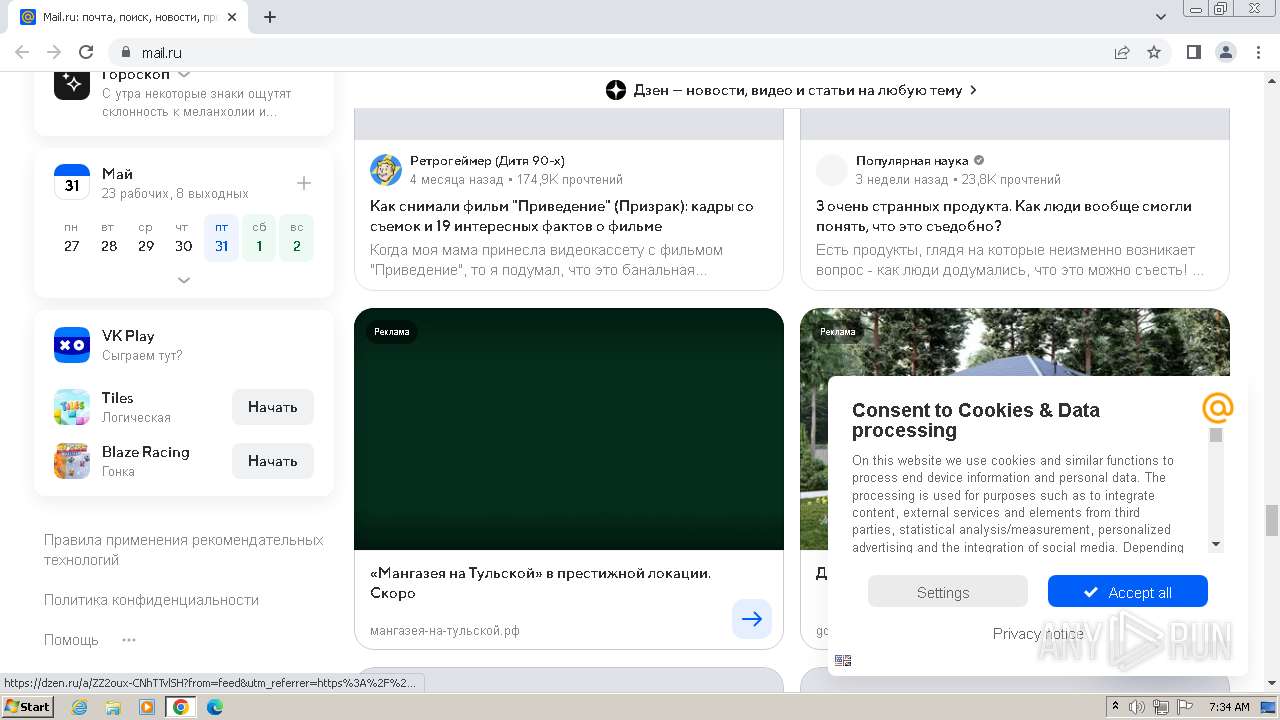Expand the calendar with down chevron
1280x720 pixels.
(184, 280)
